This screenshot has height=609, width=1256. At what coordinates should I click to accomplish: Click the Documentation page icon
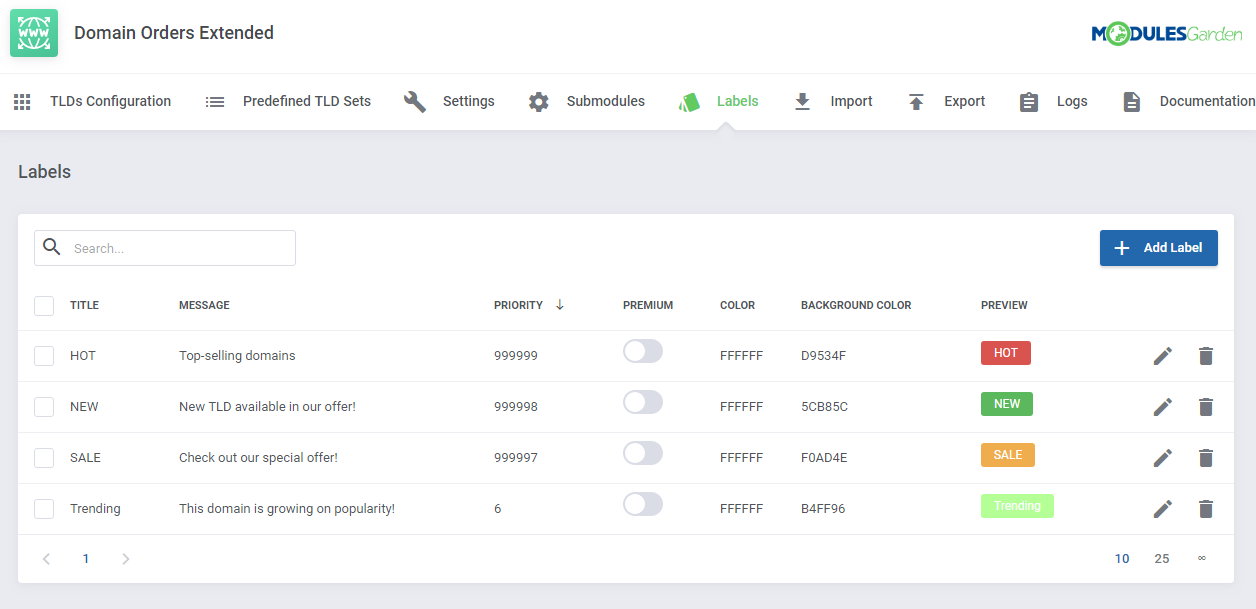pyautogui.click(x=1132, y=101)
